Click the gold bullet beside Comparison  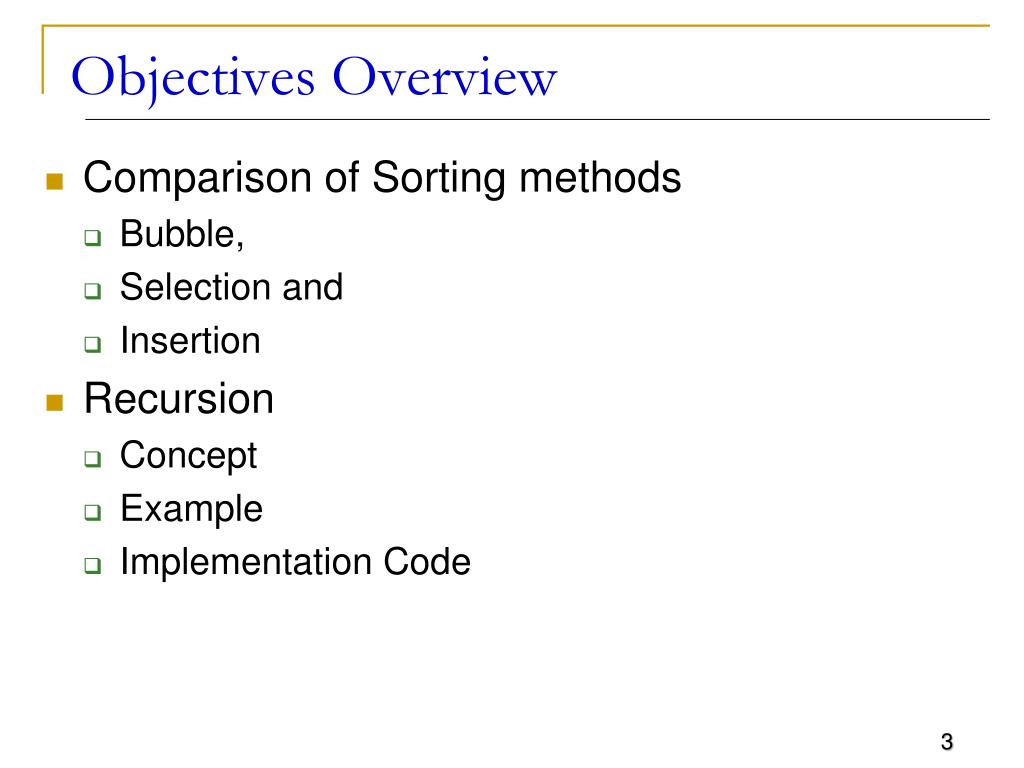click(x=55, y=181)
